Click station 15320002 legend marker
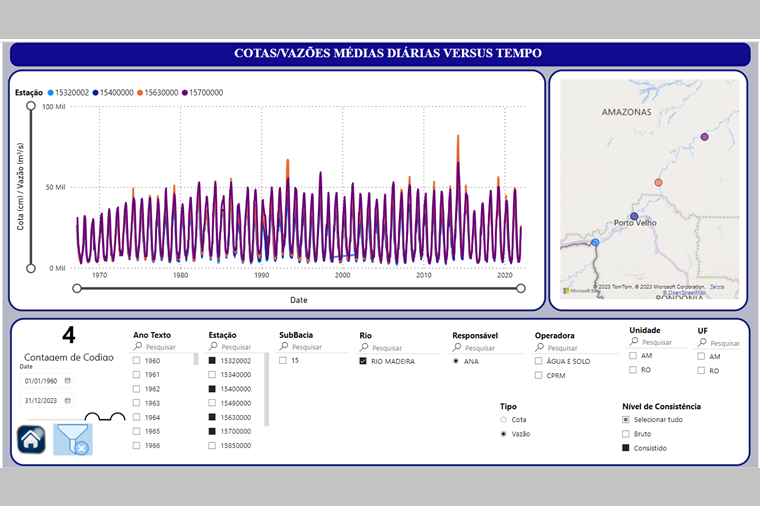This screenshot has width=760, height=506. click(50, 93)
